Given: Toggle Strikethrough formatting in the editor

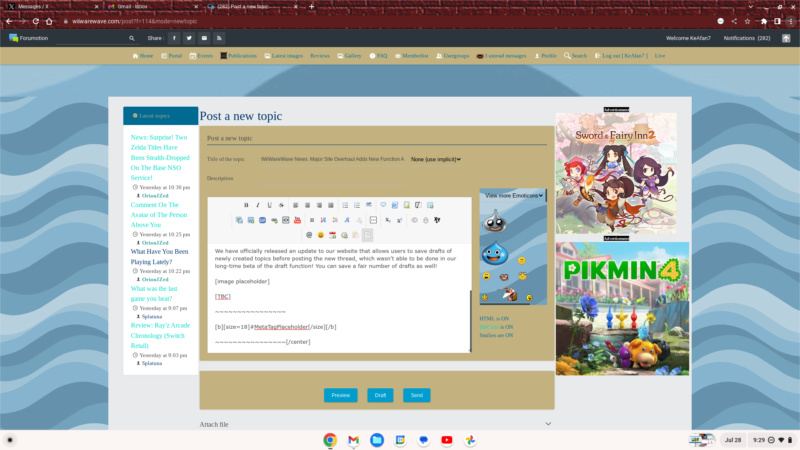Looking at the screenshot, I should [281, 205].
